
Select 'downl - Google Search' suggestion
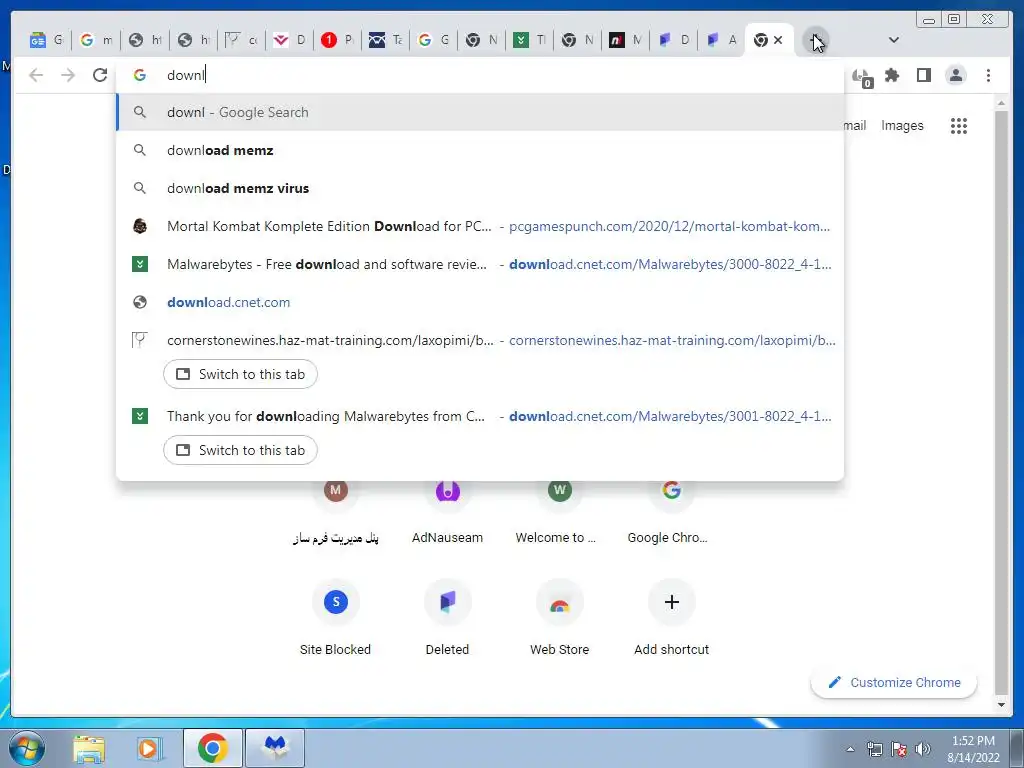tap(480, 112)
